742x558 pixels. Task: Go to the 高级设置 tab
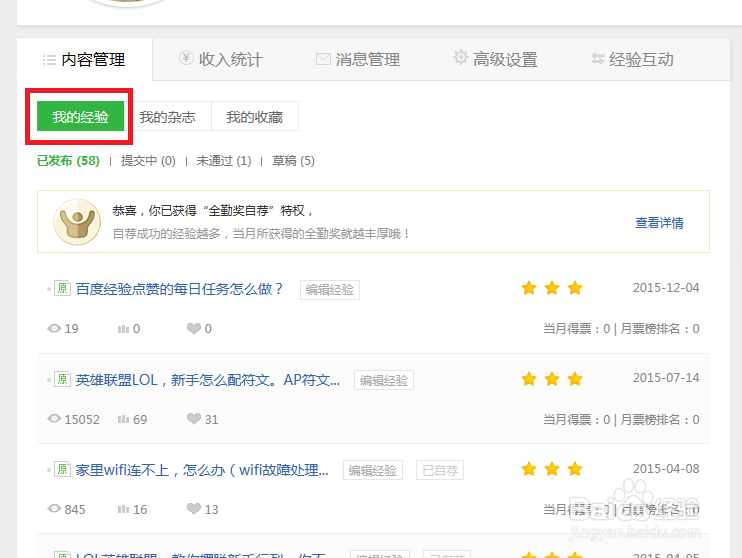pos(495,60)
